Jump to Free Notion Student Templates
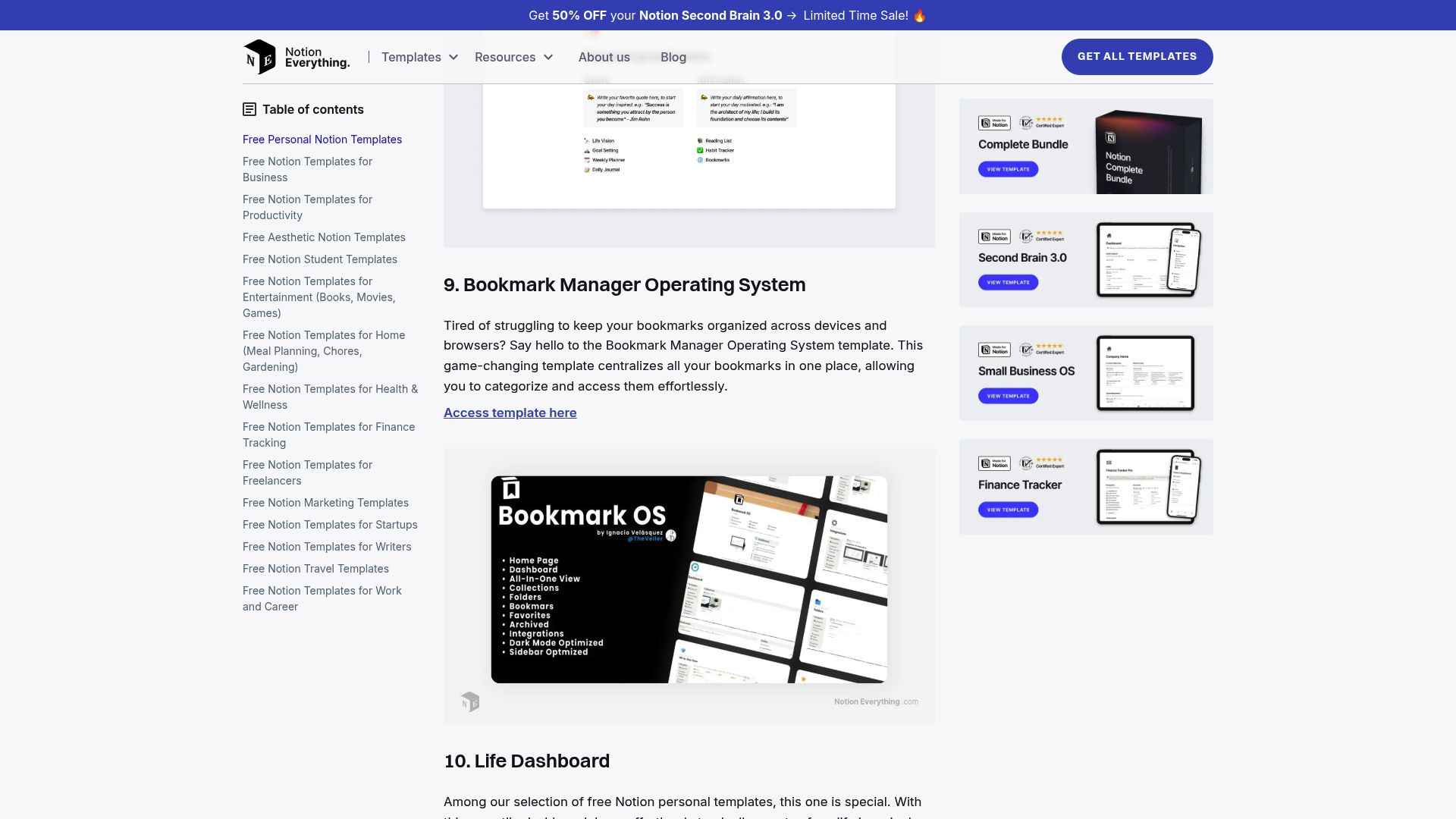This screenshot has height=819, width=1456. pos(320,259)
